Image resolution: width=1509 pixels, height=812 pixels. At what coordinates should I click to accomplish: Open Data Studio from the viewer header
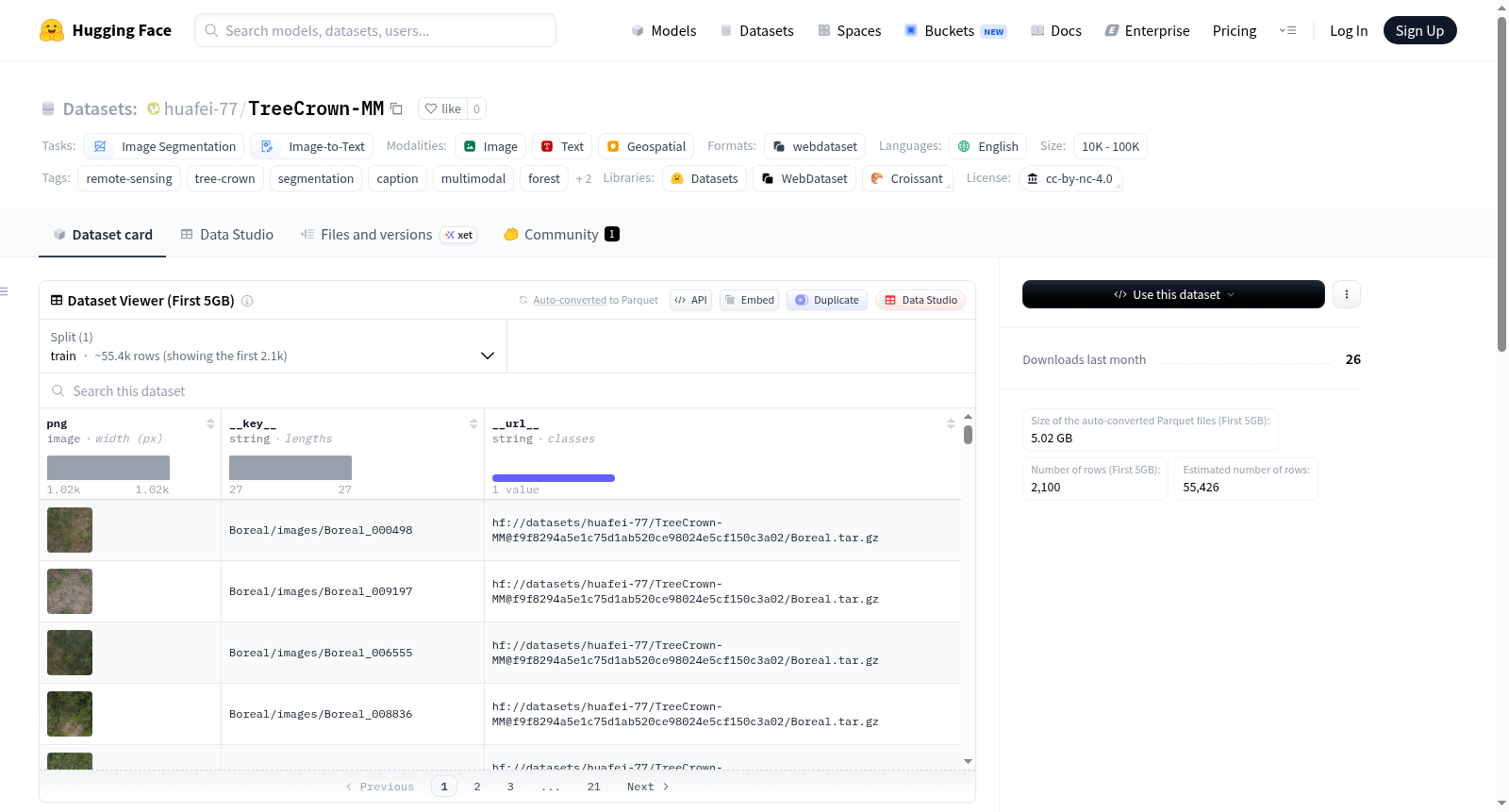point(920,300)
